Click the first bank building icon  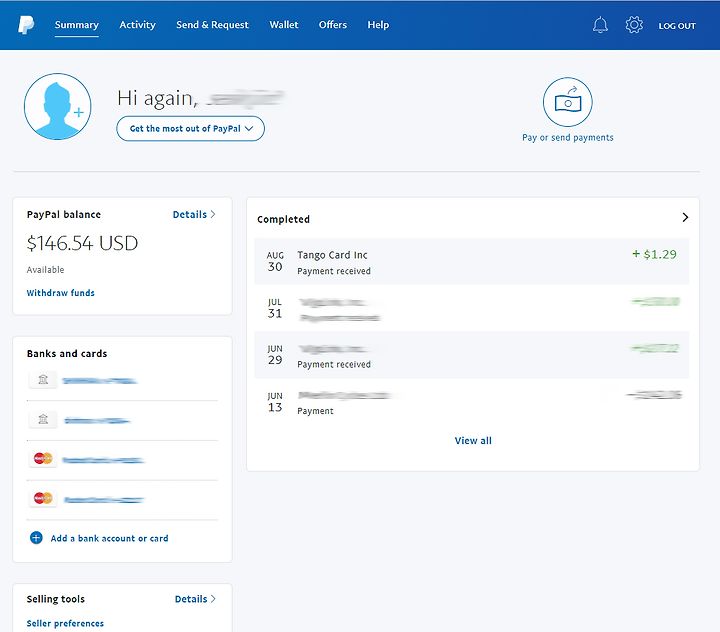click(43, 380)
